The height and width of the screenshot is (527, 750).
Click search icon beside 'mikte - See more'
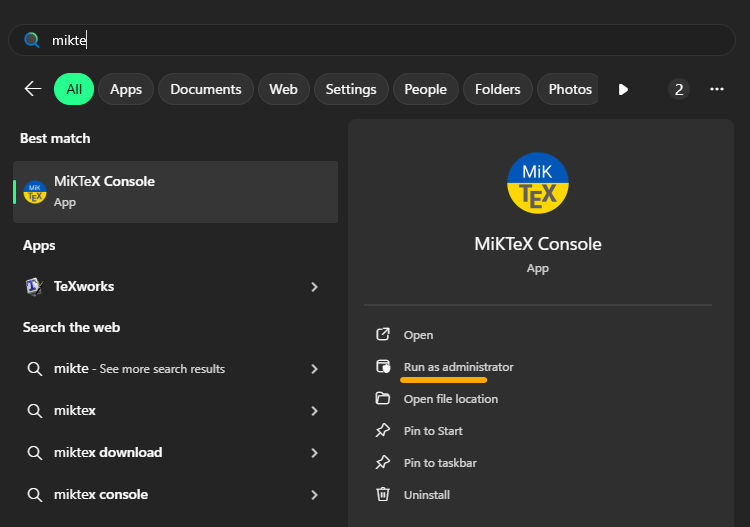[x=34, y=369]
